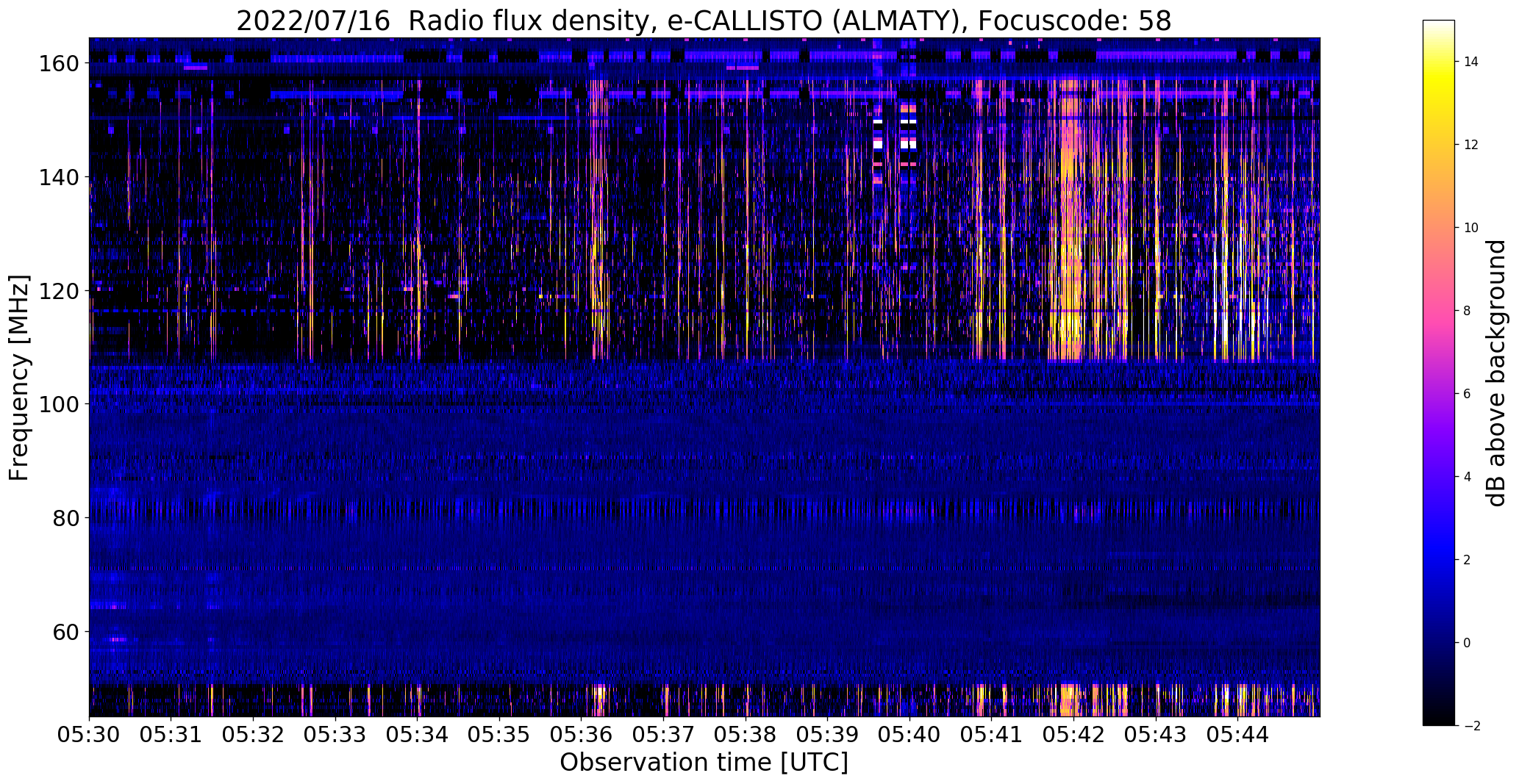The height and width of the screenshot is (784, 1519).
Task: Click the 05:36 time tick label
Action: 582,735
